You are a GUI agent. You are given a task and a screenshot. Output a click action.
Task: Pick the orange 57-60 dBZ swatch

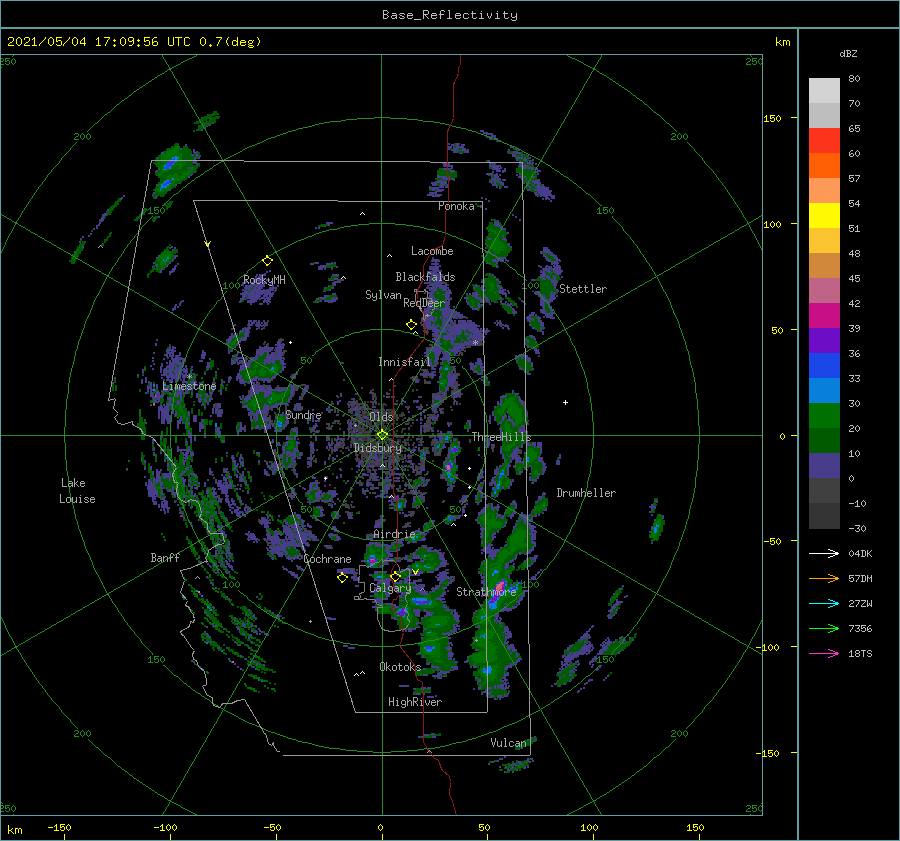(824, 165)
